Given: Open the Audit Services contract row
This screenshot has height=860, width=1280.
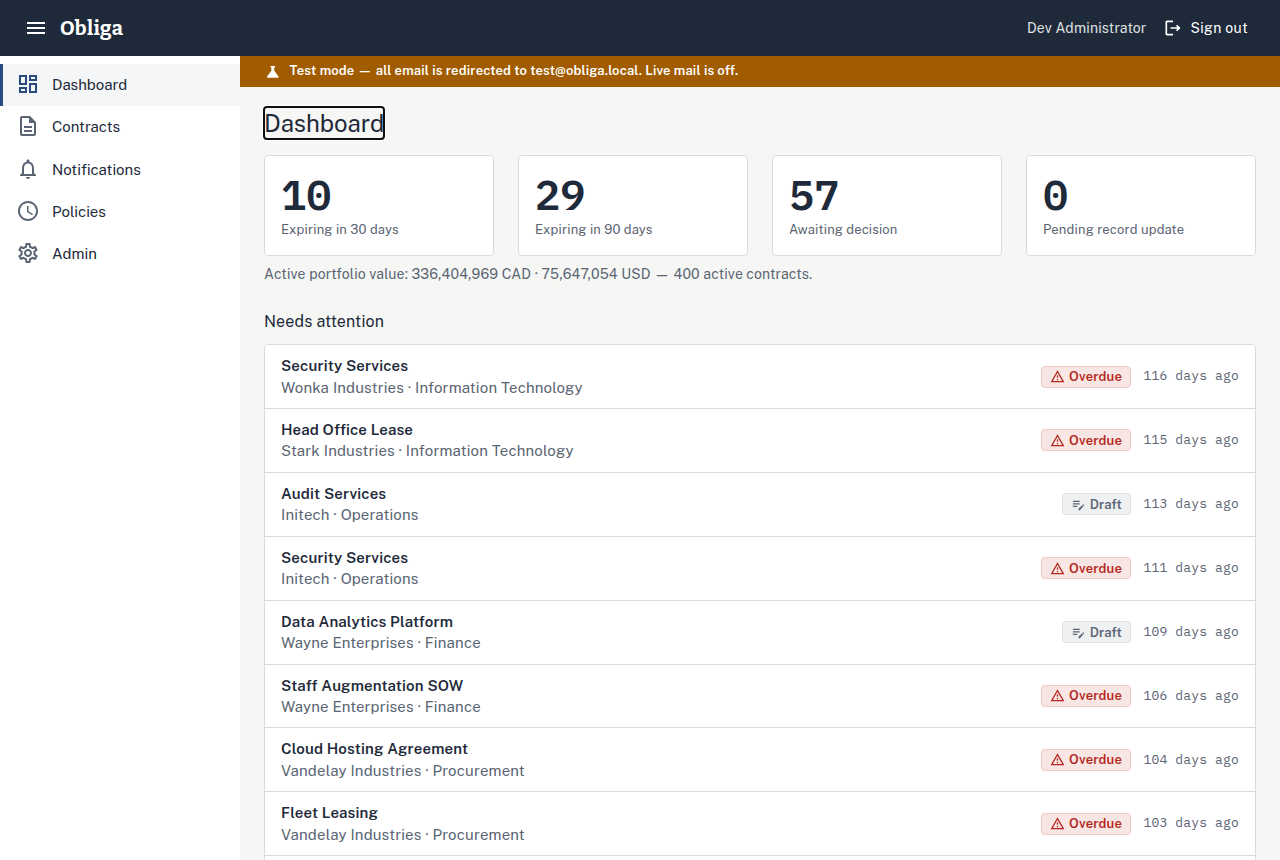Looking at the screenshot, I should [x=760, y=505].
